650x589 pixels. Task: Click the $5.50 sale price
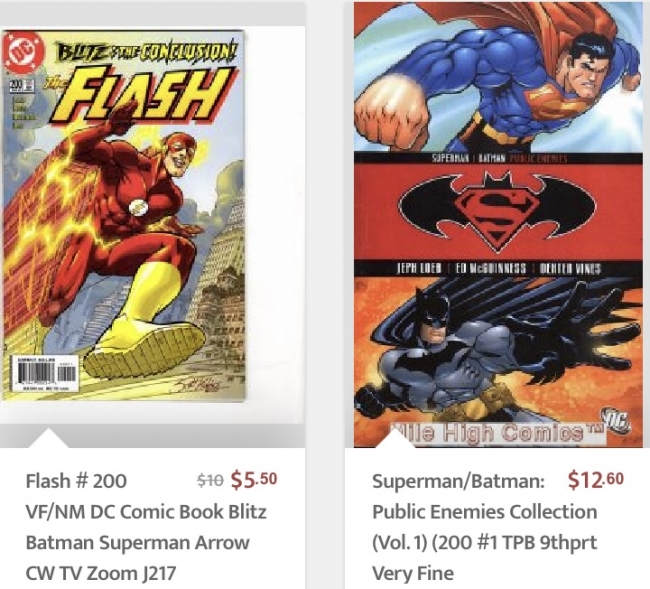click(254, 480)
